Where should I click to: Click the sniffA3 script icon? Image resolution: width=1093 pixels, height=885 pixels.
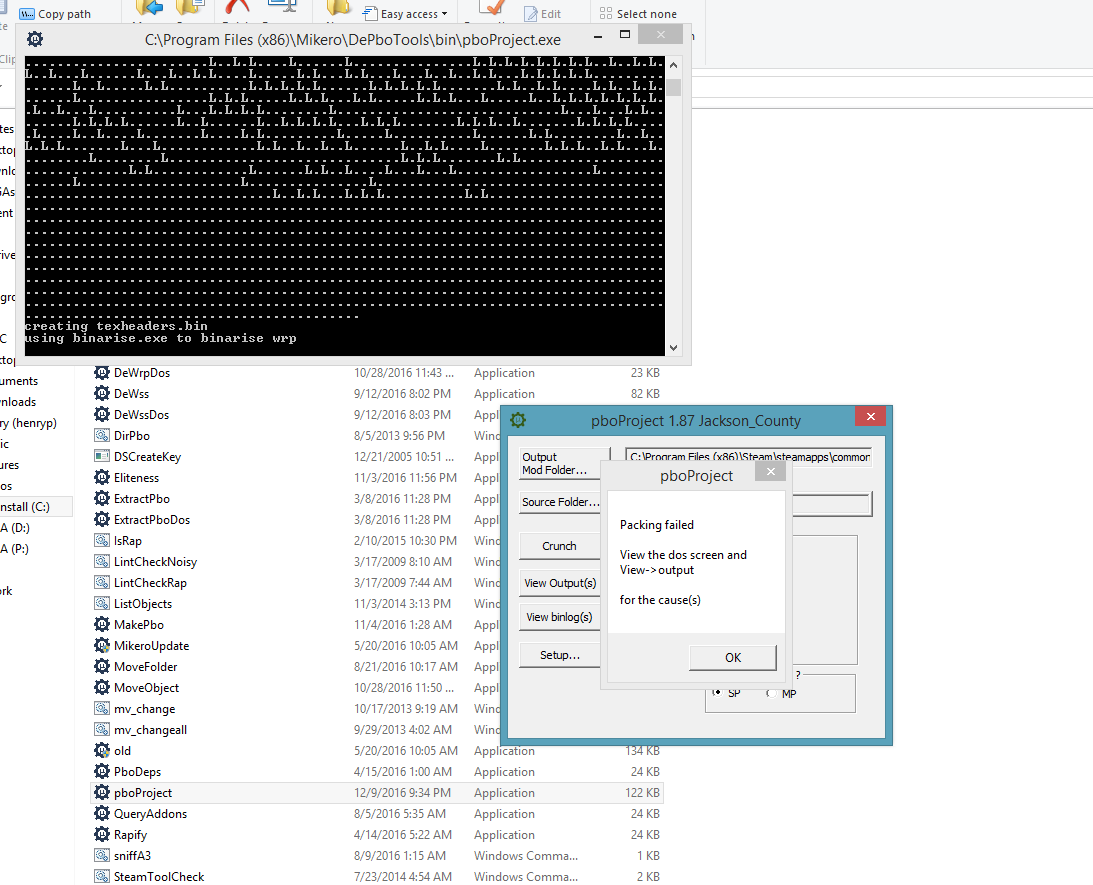(102, 855)
